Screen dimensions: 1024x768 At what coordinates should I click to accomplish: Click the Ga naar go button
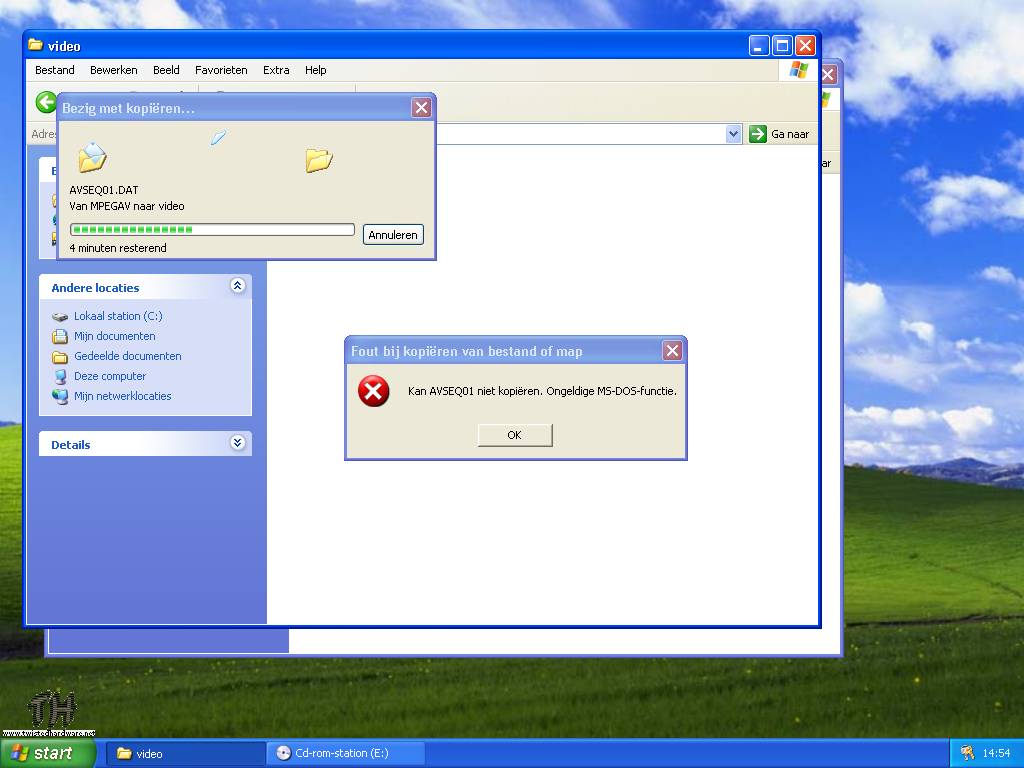(x=779, y=134)
